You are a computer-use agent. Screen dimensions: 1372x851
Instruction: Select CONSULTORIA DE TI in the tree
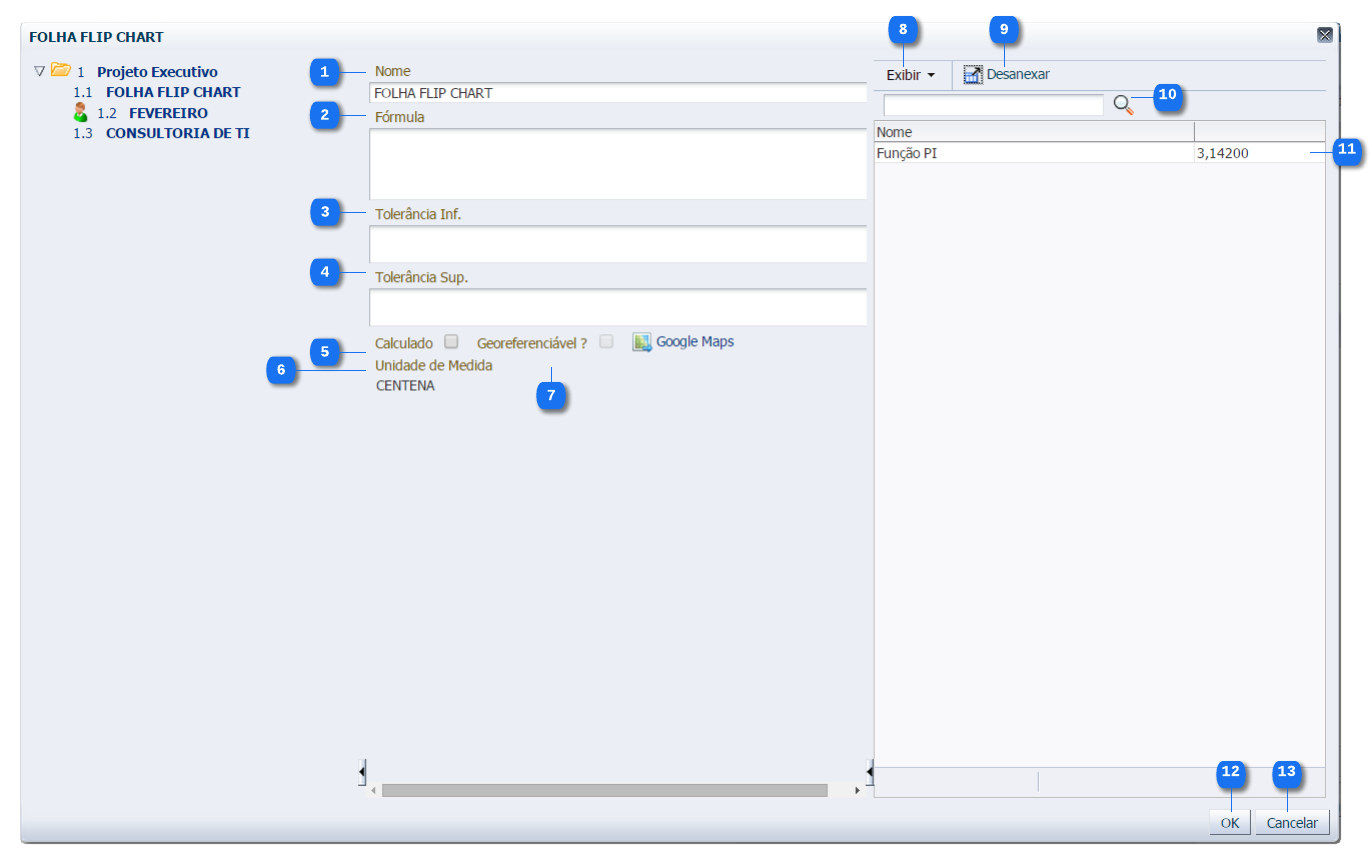click(x=178, y=133)
